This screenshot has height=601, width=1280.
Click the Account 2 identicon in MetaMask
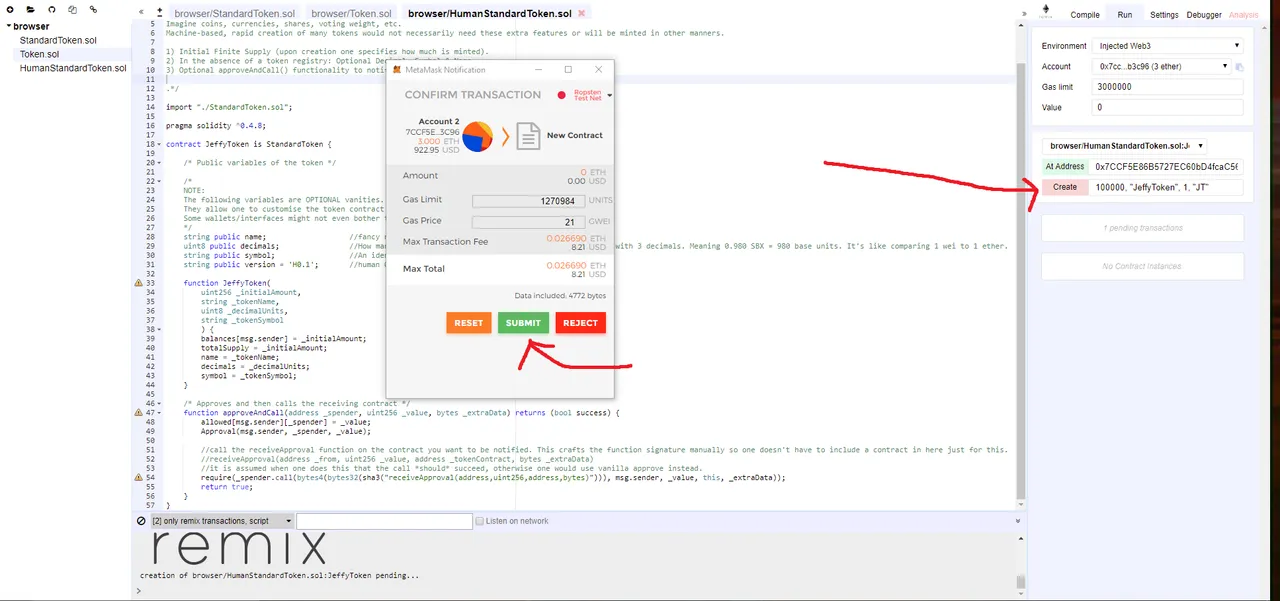477,136
